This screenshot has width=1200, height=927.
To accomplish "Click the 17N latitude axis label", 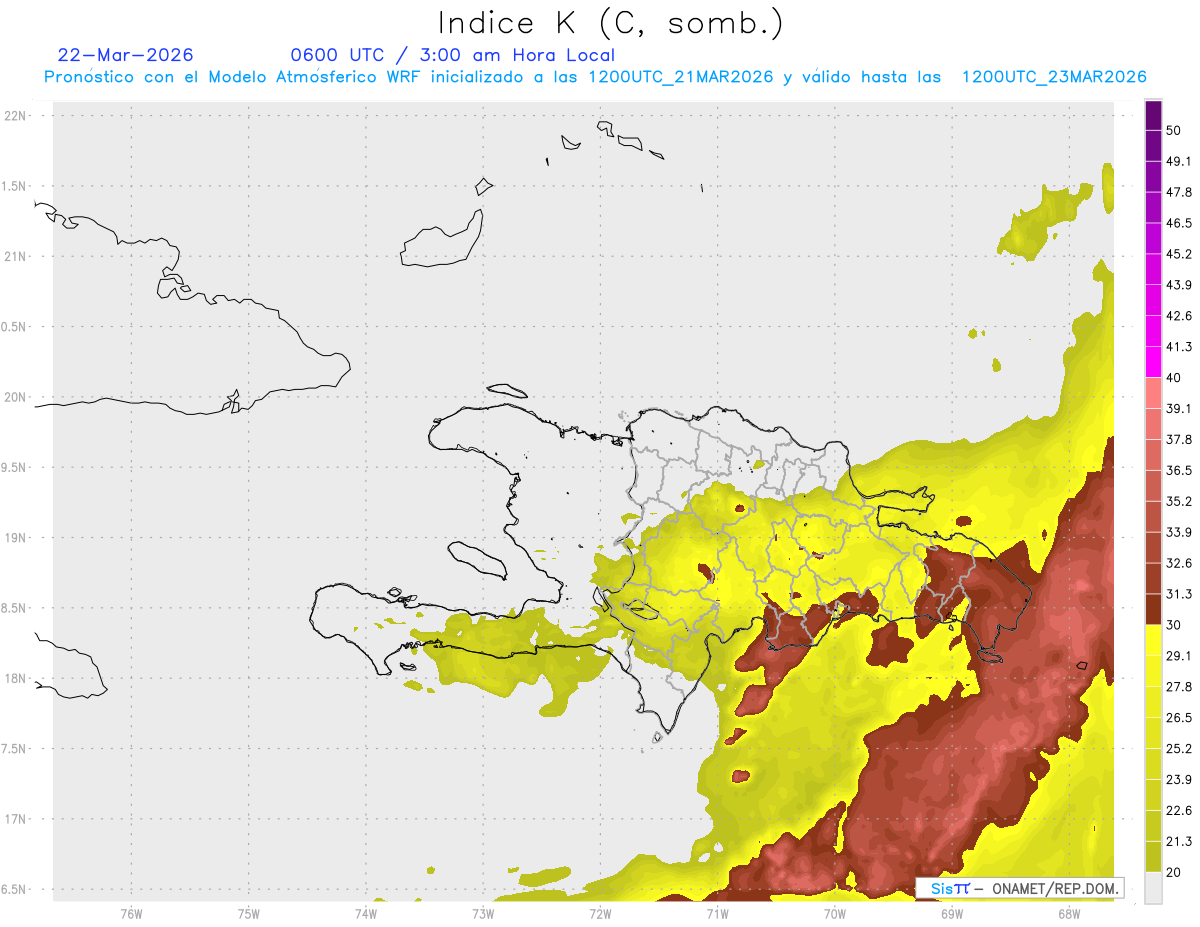I will [x=16, y=819].
